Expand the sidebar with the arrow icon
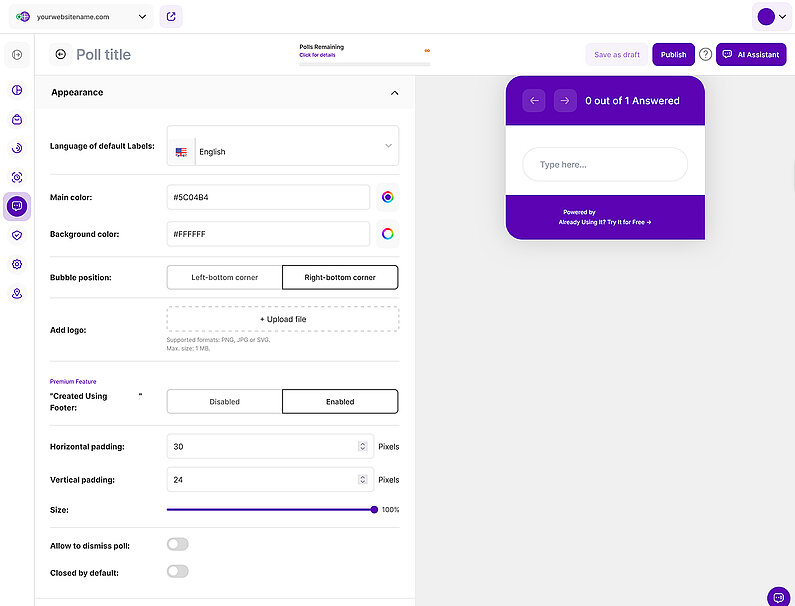The image size is (795, 606). (17, 55)
